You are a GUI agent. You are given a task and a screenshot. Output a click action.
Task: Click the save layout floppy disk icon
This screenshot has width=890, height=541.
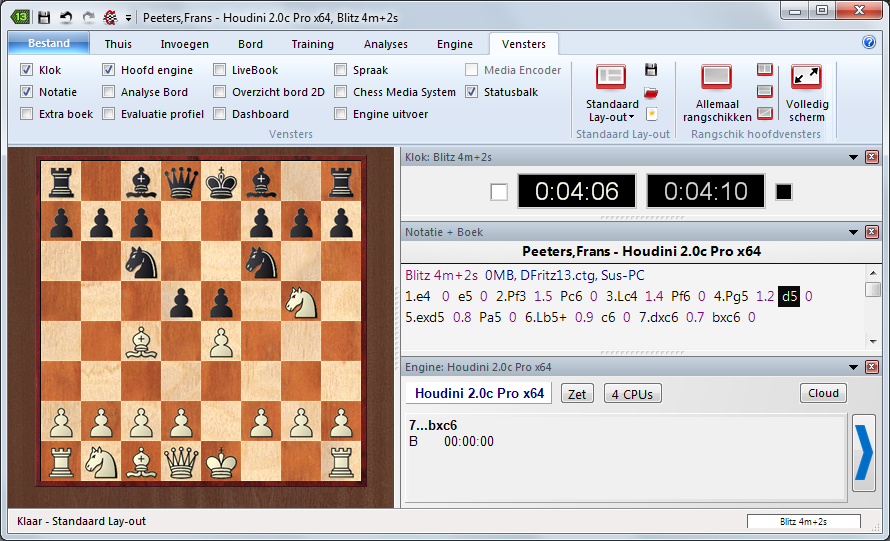click(651, 69)
